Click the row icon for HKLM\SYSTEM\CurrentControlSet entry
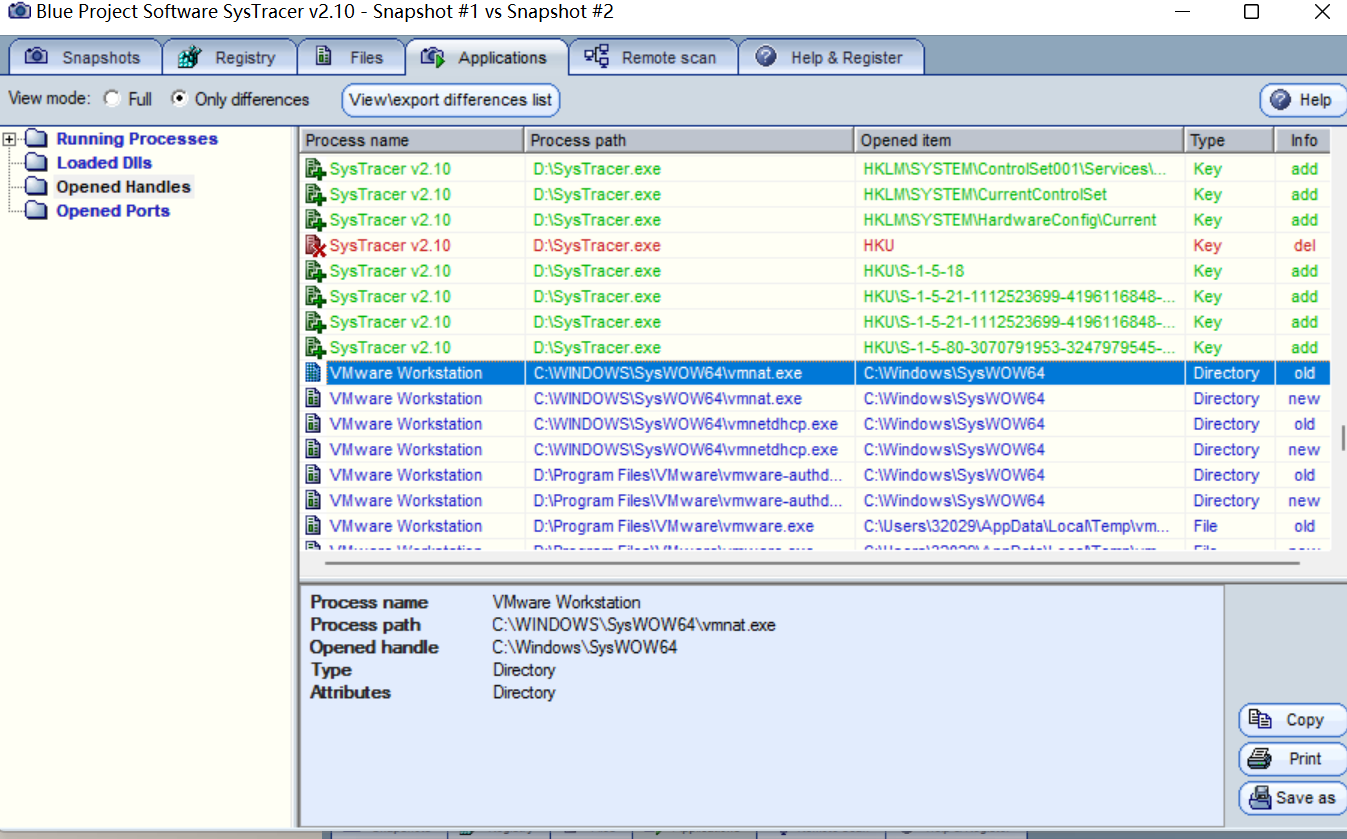 pyautogui.click(x=315, y=194)
